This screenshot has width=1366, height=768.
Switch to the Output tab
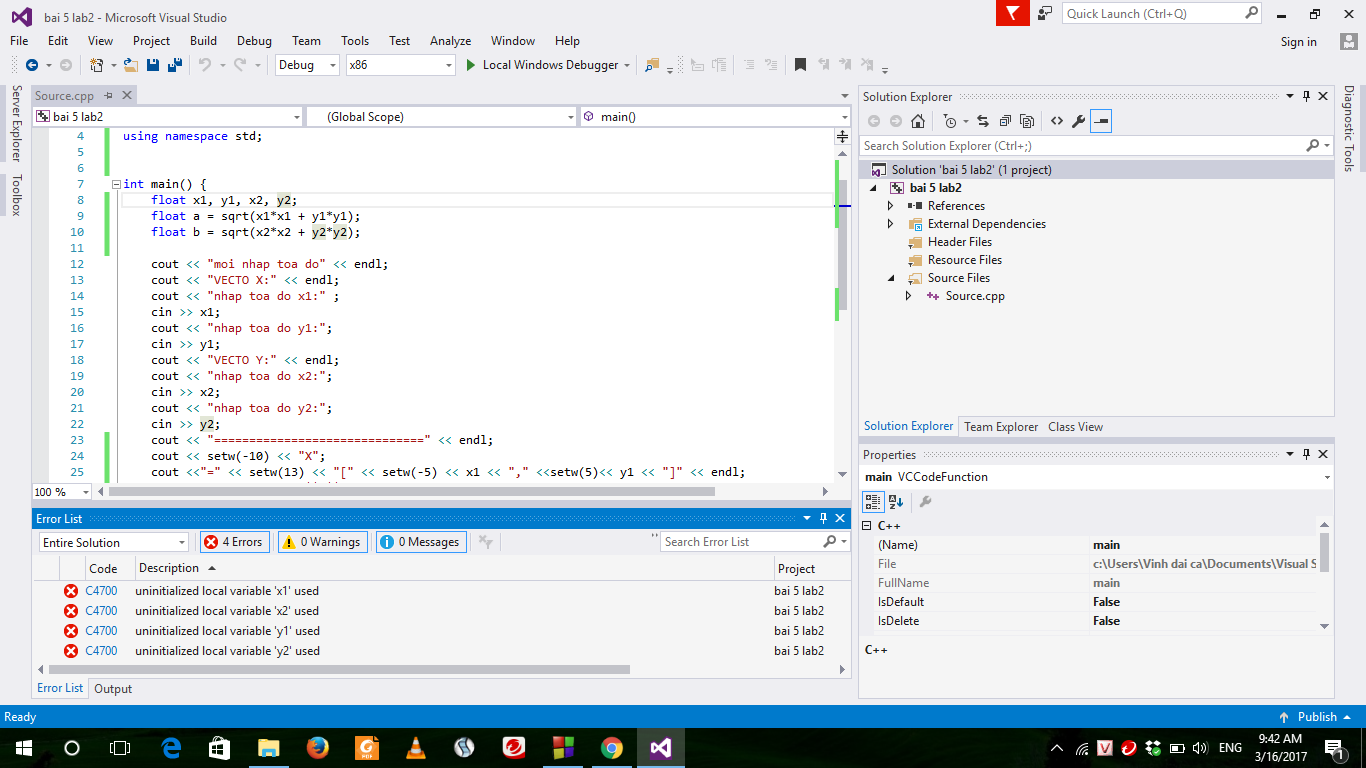[113, 689]
